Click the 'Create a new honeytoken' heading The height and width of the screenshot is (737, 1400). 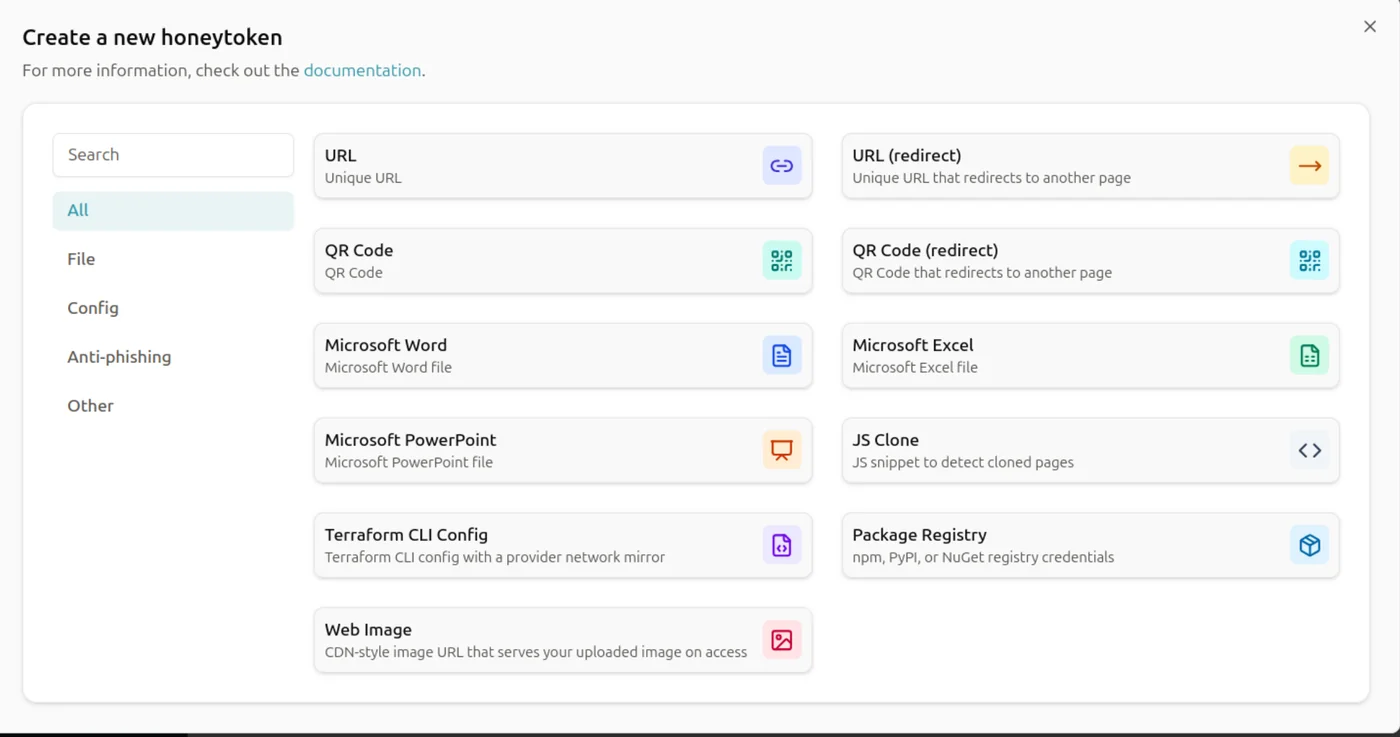click(152, 37)
